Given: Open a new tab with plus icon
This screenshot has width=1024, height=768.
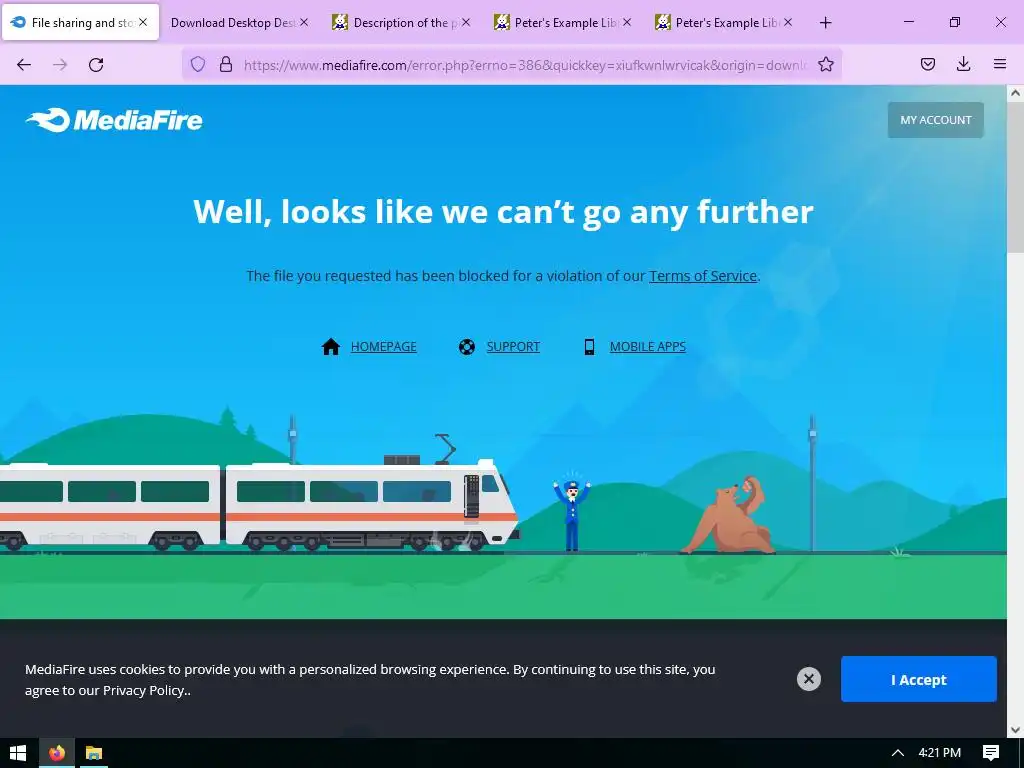Looking at the screenshot, I should coord(825,23).
